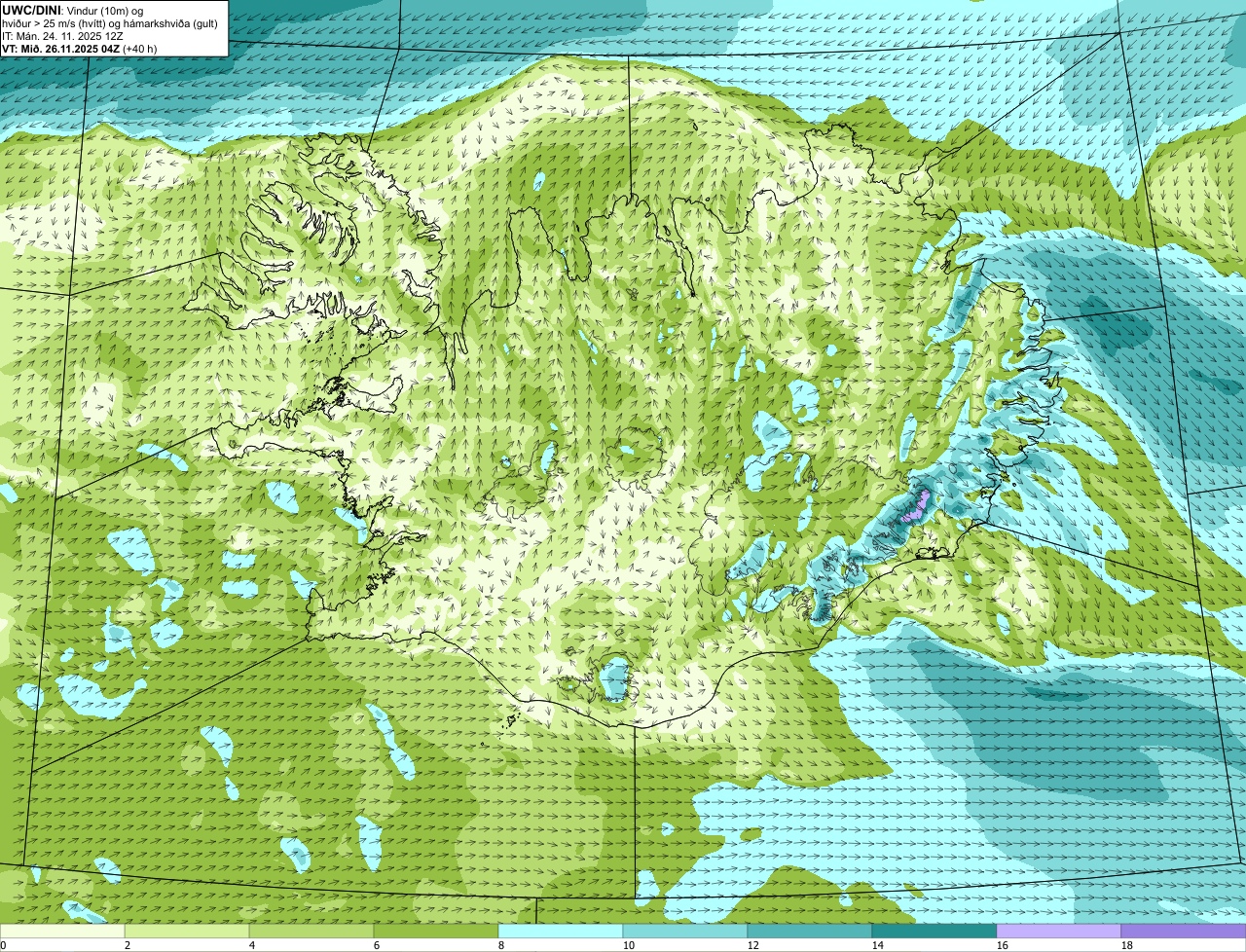
Task: Click the 2–4 m/s legend color swatch
Action: point(187,931)
